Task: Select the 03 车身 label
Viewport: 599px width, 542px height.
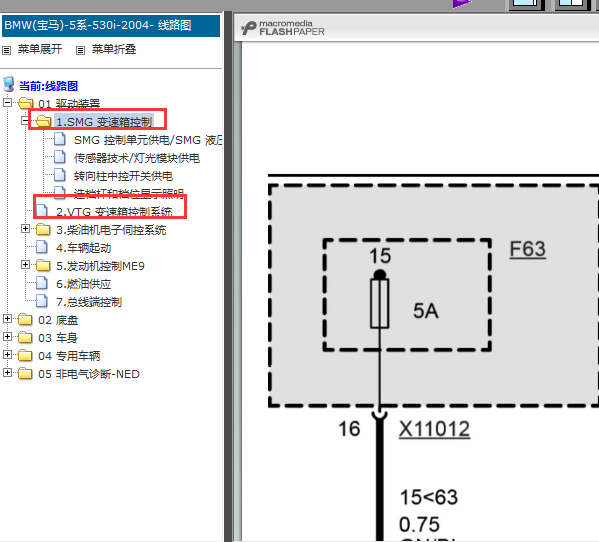Action: [58, 338]
